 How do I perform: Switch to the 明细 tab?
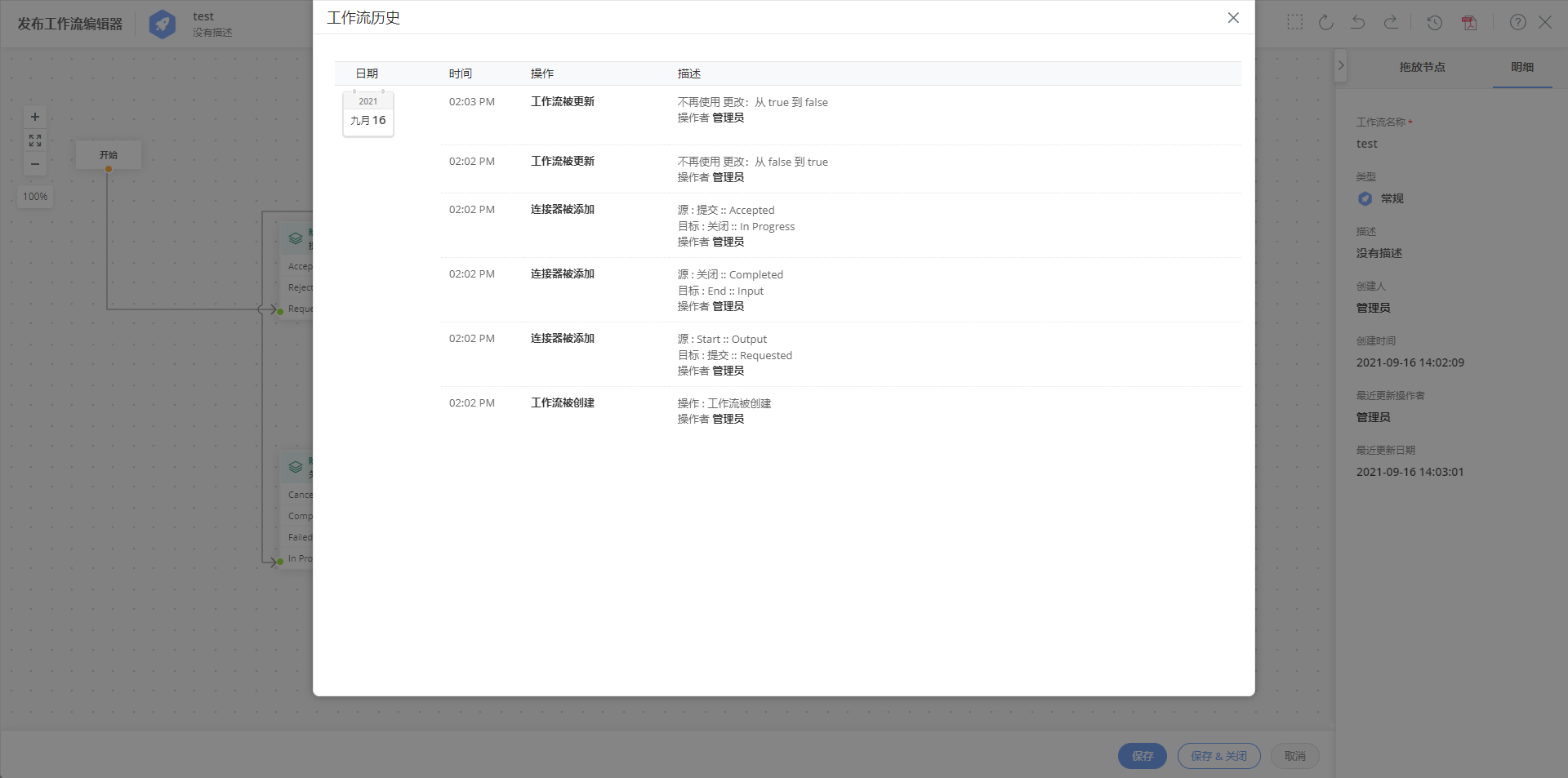coord(1522,67)
